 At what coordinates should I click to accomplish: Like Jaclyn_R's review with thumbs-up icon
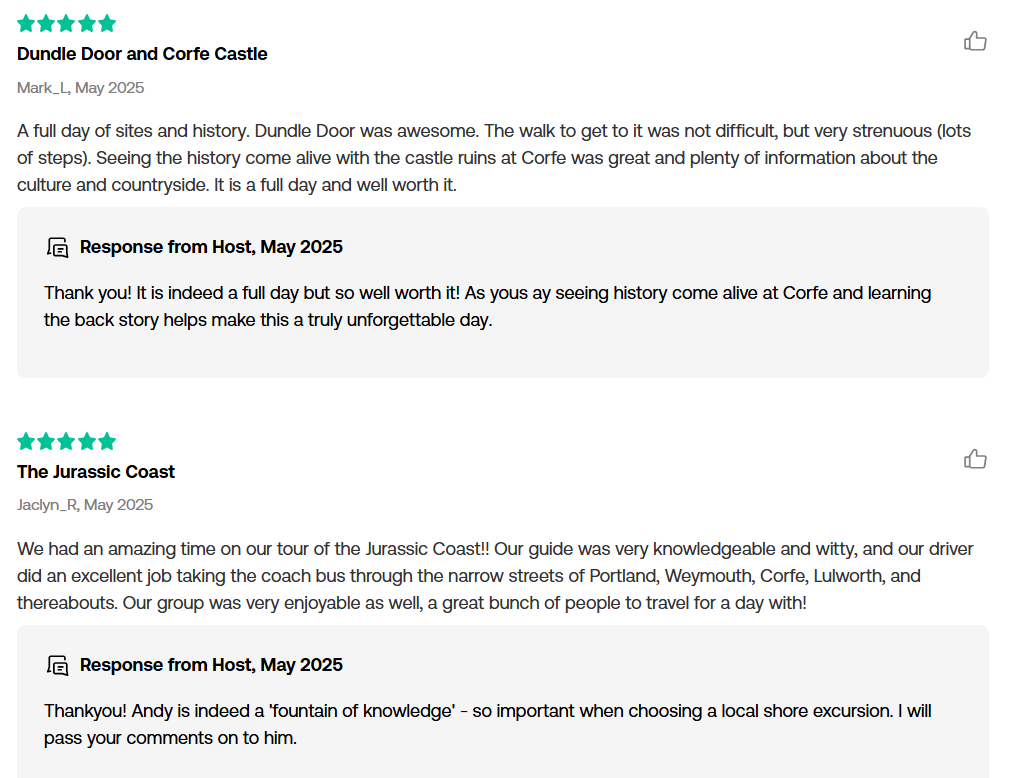pos(975,458)
